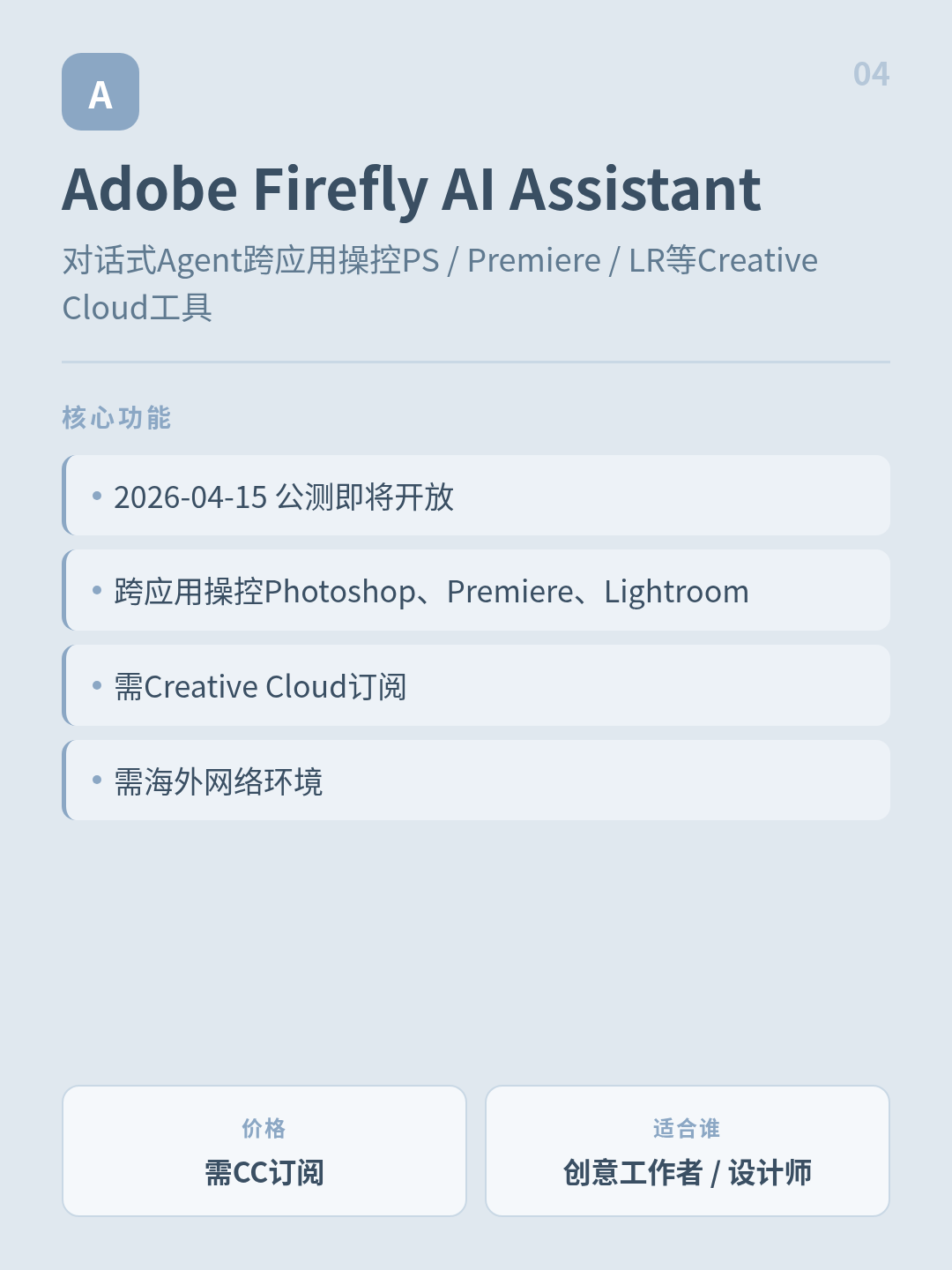The width and height of the screenshot is (952, 1270).
Task: Click the blue 'A' logo icon
Action: click(100, 92)
